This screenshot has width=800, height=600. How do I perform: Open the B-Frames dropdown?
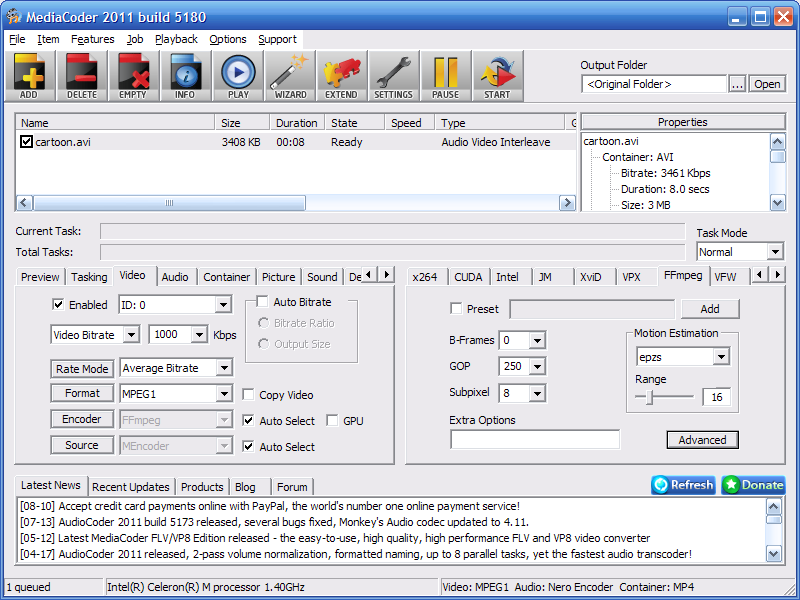click(x=537, y=340)
